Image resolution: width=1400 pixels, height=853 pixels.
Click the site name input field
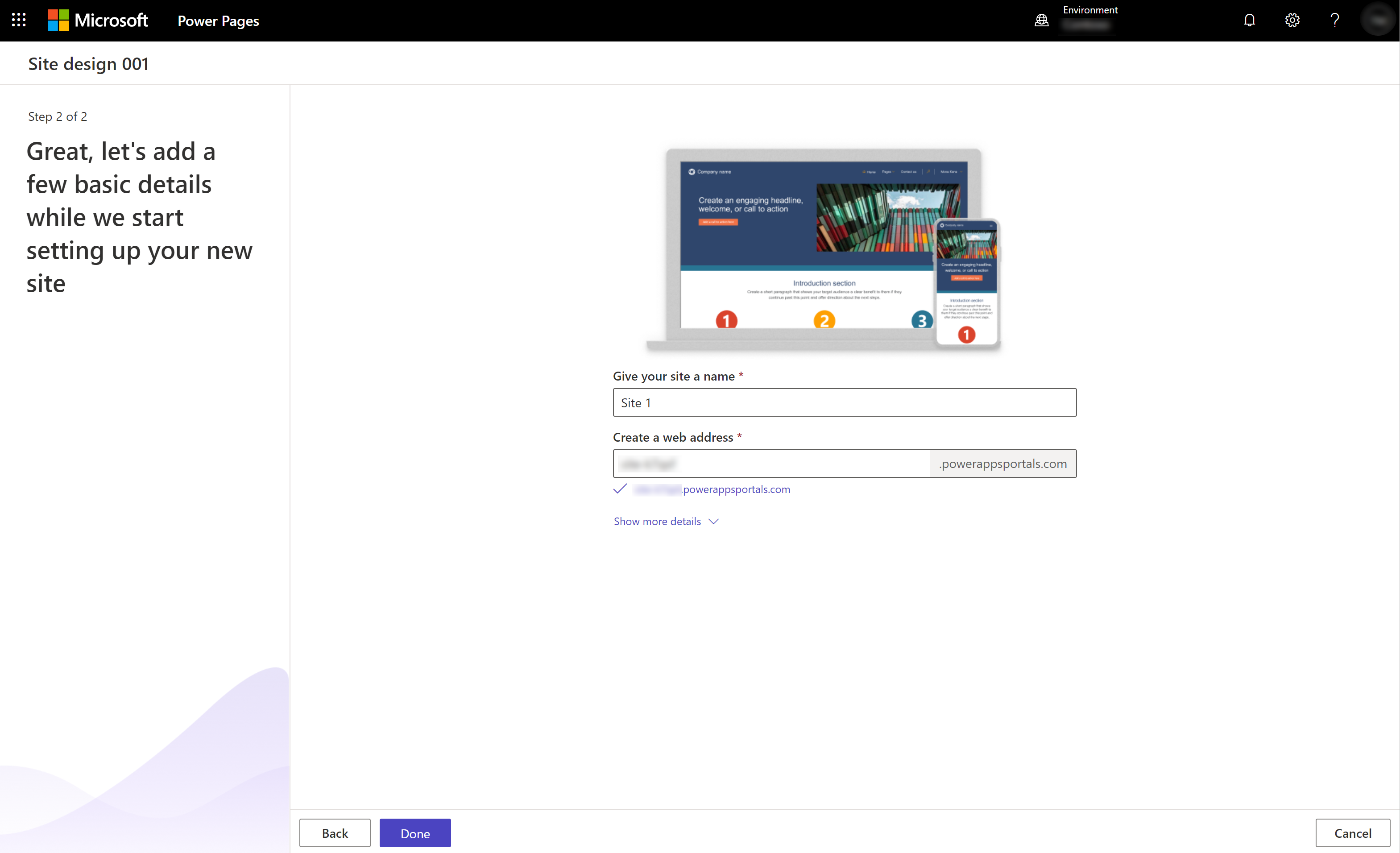(844, 402)
